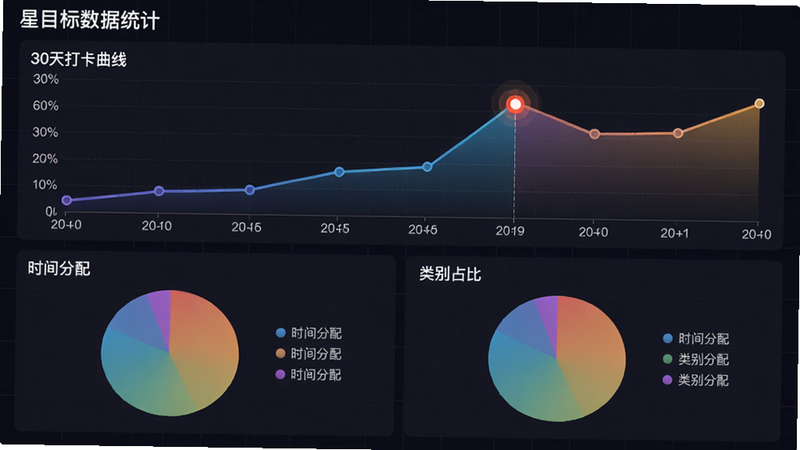Click the blue data point above 20+6
The width and height of the screenshot is (800, 450).
coord(427,167)
